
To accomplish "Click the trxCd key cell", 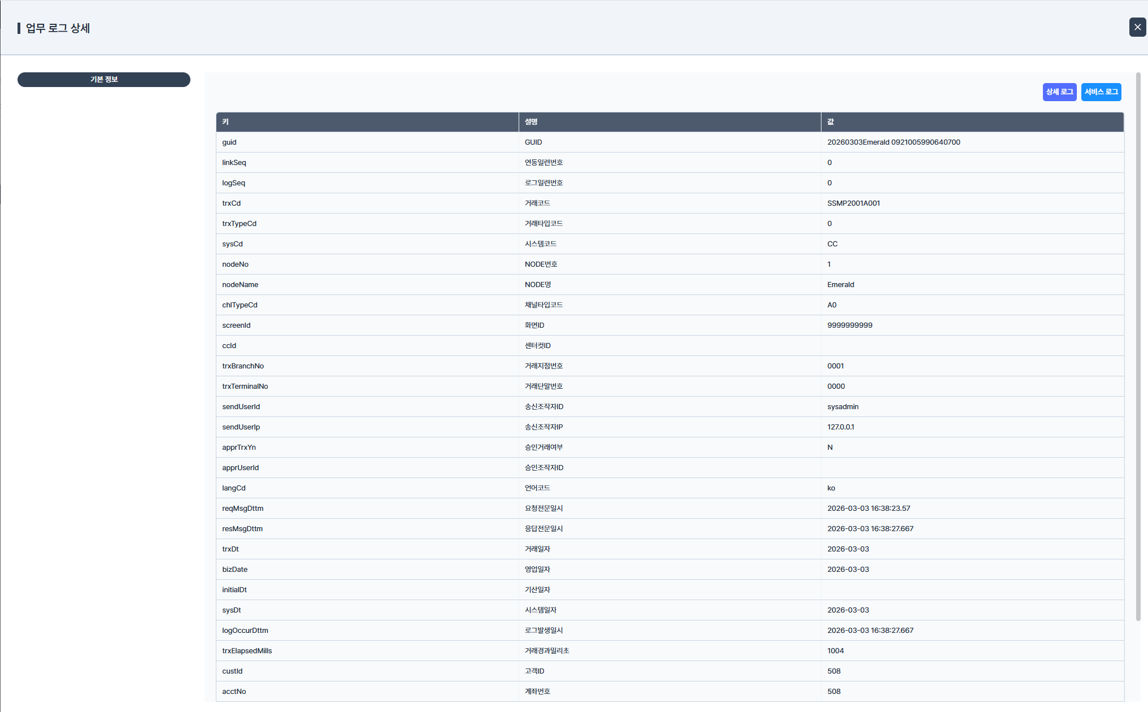I will click(367, 203).
